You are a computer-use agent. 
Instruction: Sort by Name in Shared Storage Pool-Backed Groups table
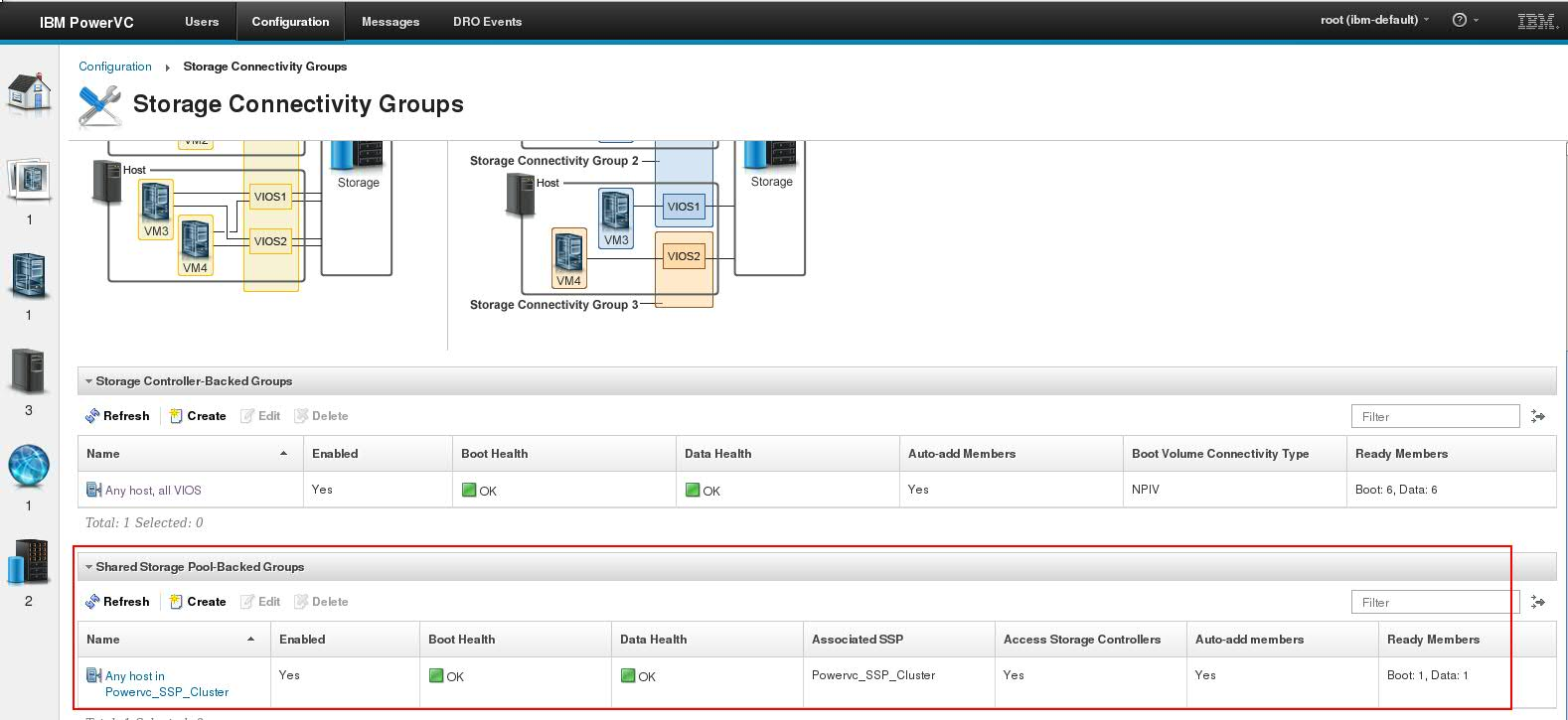(x=174, y=640)
